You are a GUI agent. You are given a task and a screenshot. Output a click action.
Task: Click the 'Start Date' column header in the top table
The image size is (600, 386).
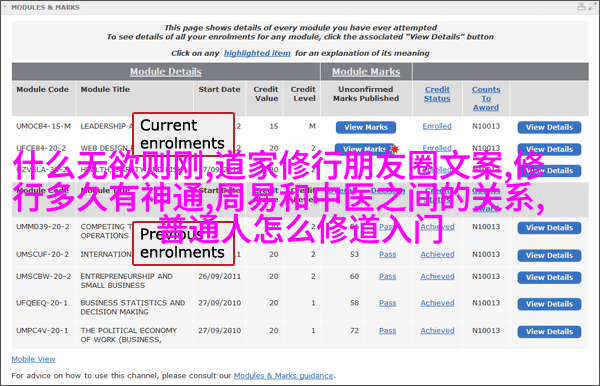pos(219,89)
